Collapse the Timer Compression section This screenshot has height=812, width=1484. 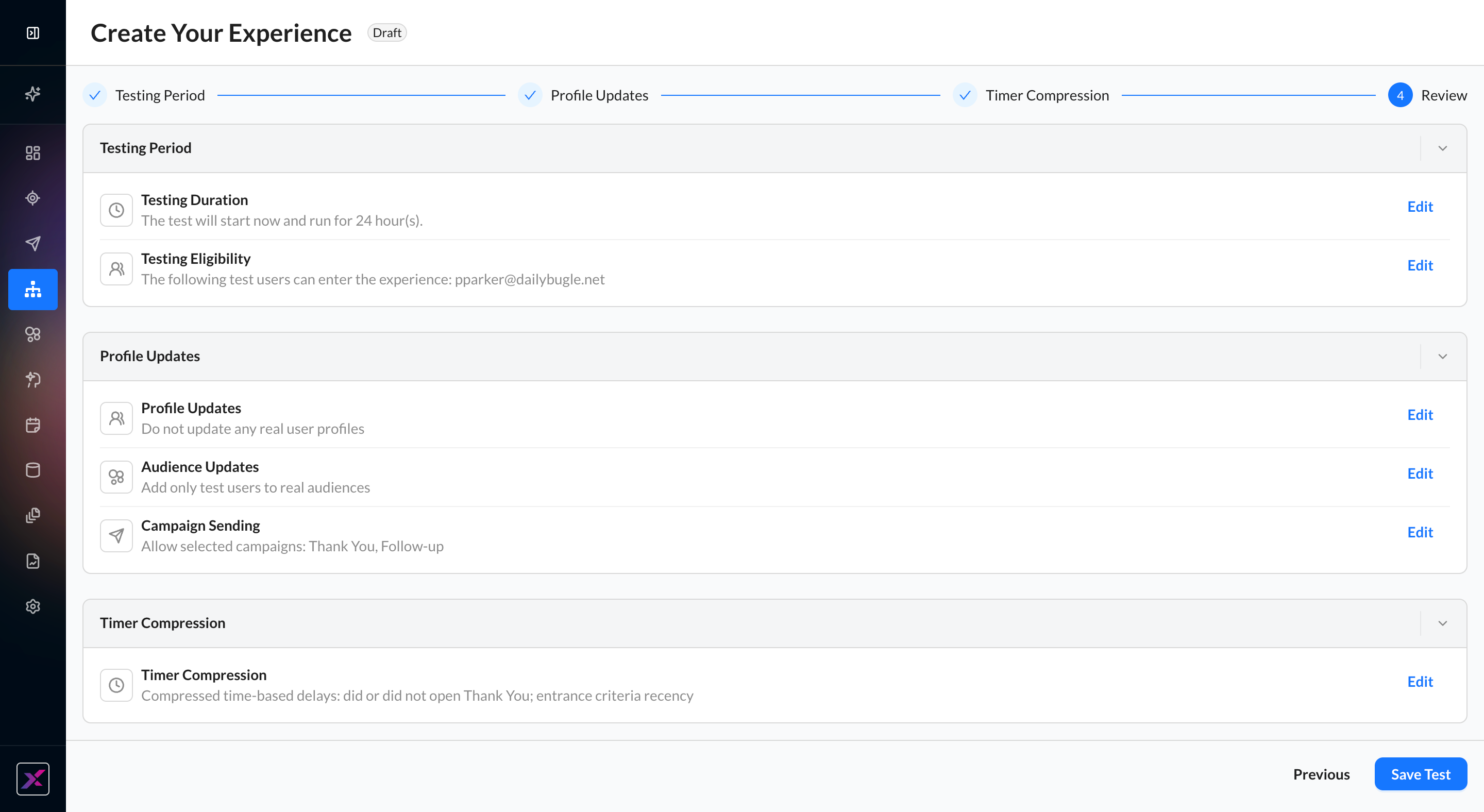1443,623
